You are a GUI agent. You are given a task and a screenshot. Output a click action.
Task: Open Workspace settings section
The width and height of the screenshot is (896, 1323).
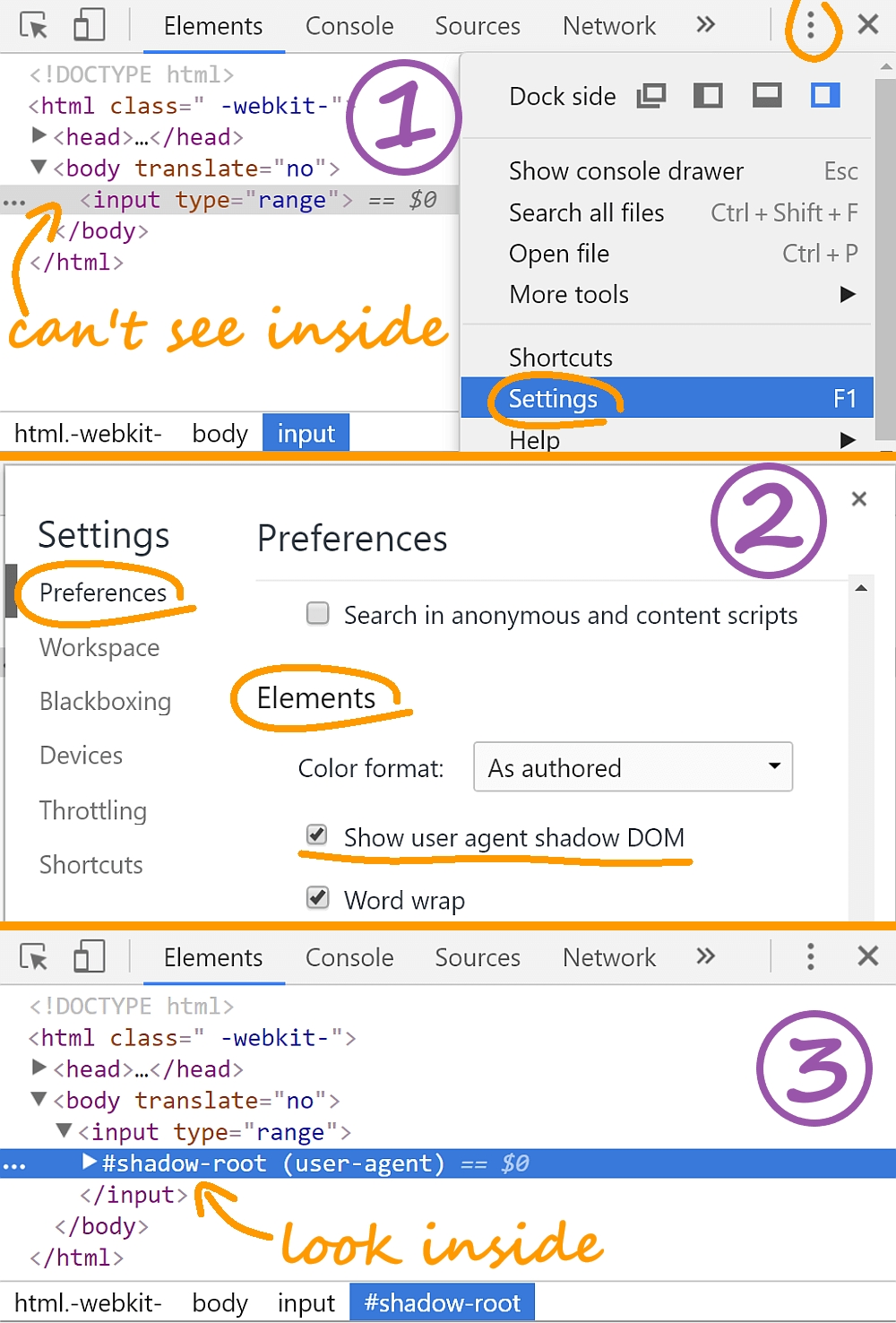pos(99,647)
